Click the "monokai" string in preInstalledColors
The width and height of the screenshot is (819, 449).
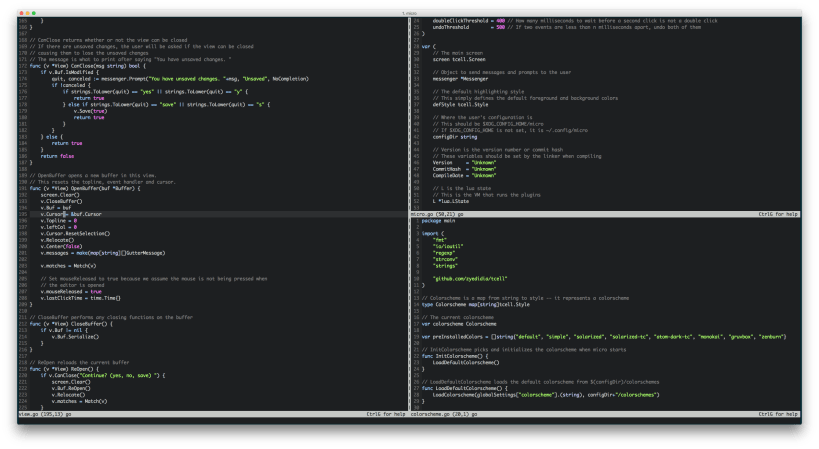(x=711, y=337)
